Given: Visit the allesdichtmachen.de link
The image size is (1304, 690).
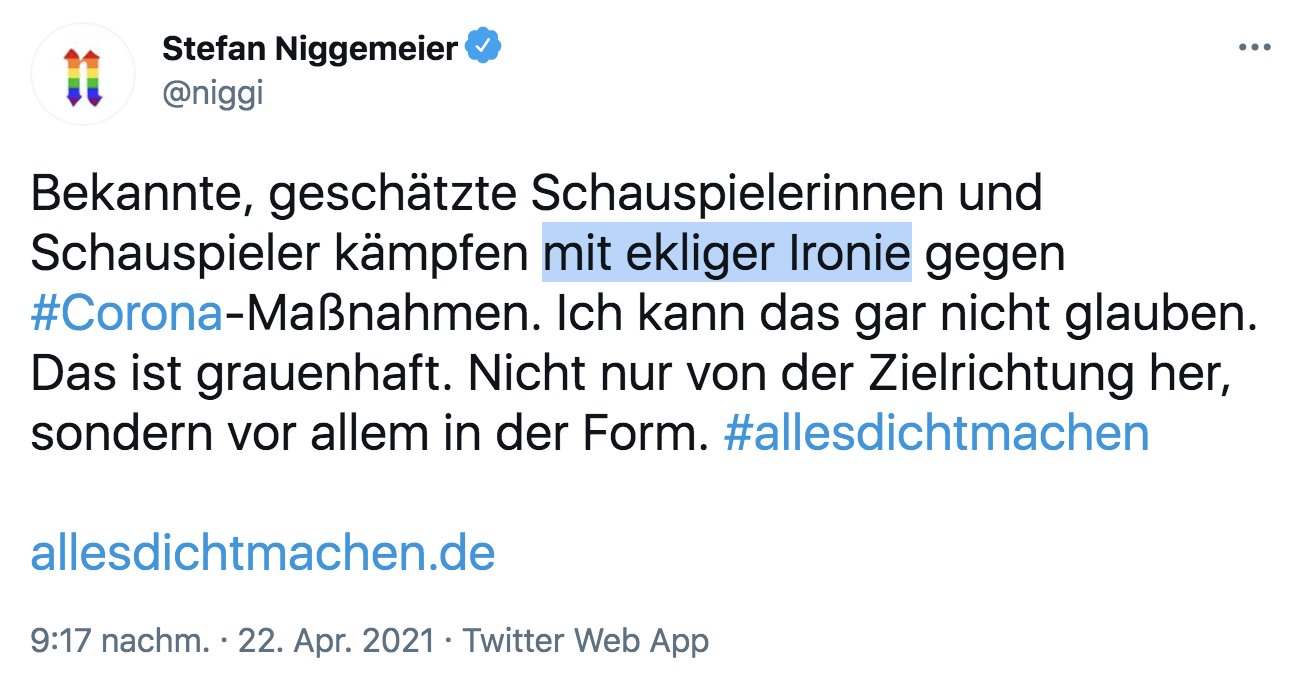Looking at the screenshot, I should (x=263, y=552).
